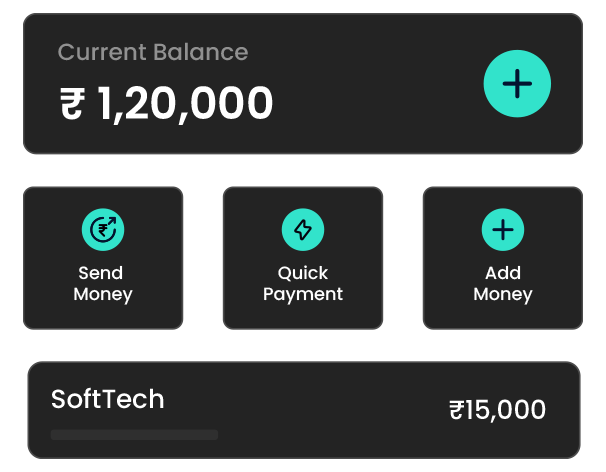This screenshot has width=606, height=472.
Task: Click the teal plus button beside the balance
Action: tap(517, 83)
